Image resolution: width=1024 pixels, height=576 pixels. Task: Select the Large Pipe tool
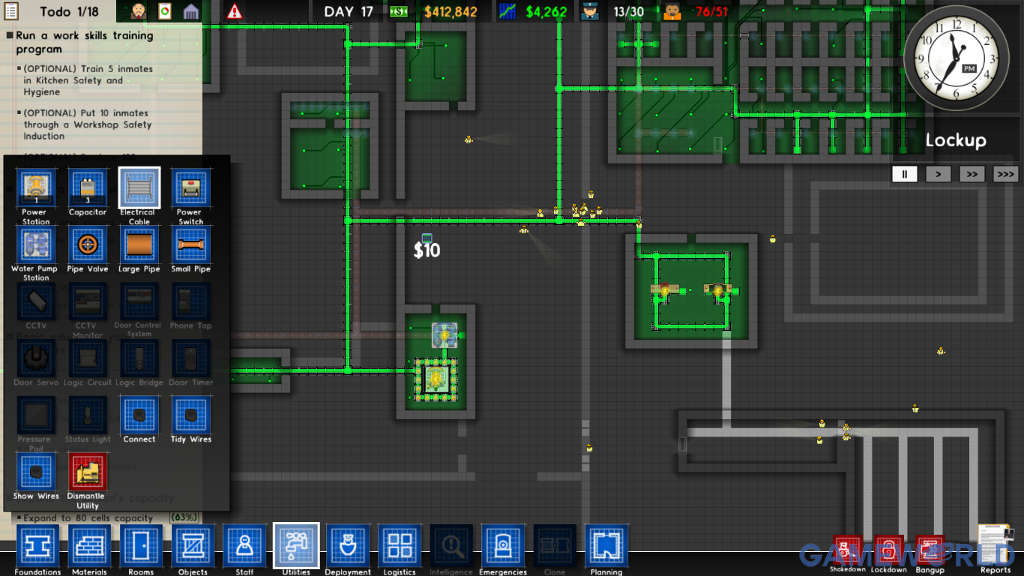click(x=139, y=245)
